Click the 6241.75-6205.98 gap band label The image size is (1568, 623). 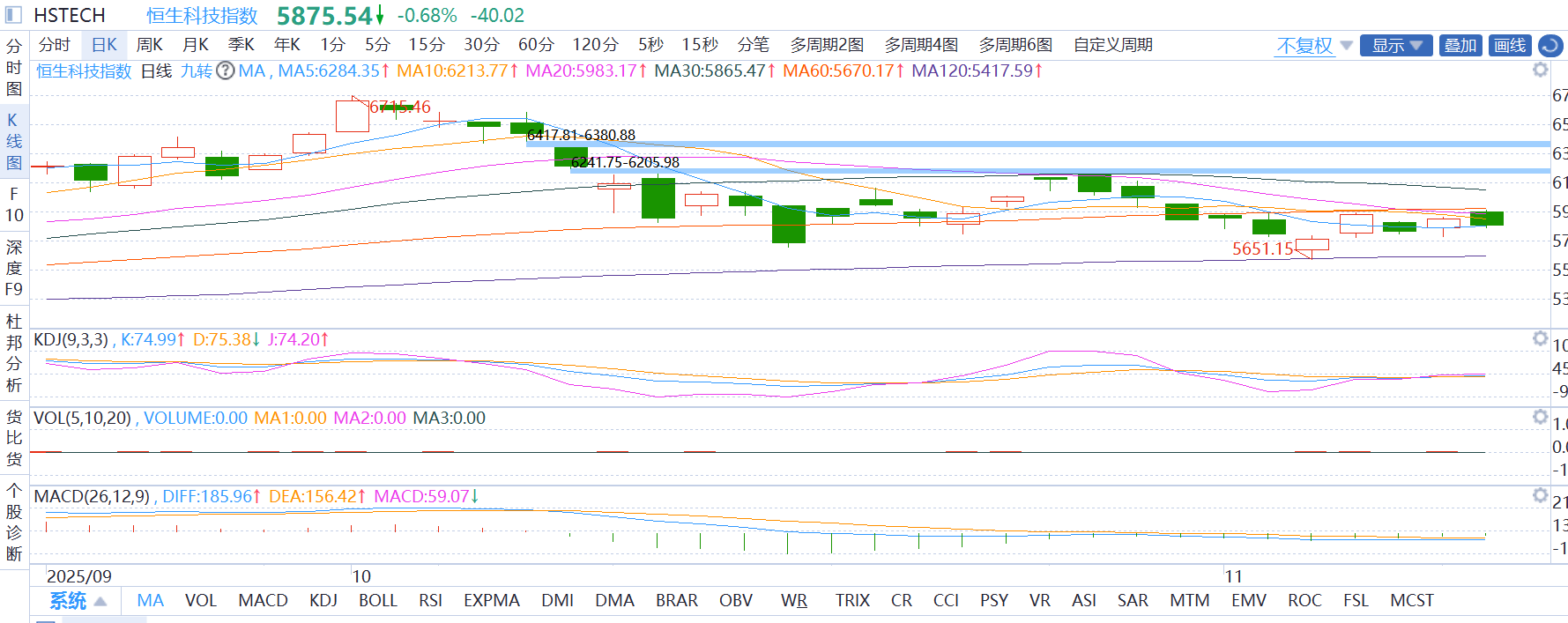coord(625,162)
